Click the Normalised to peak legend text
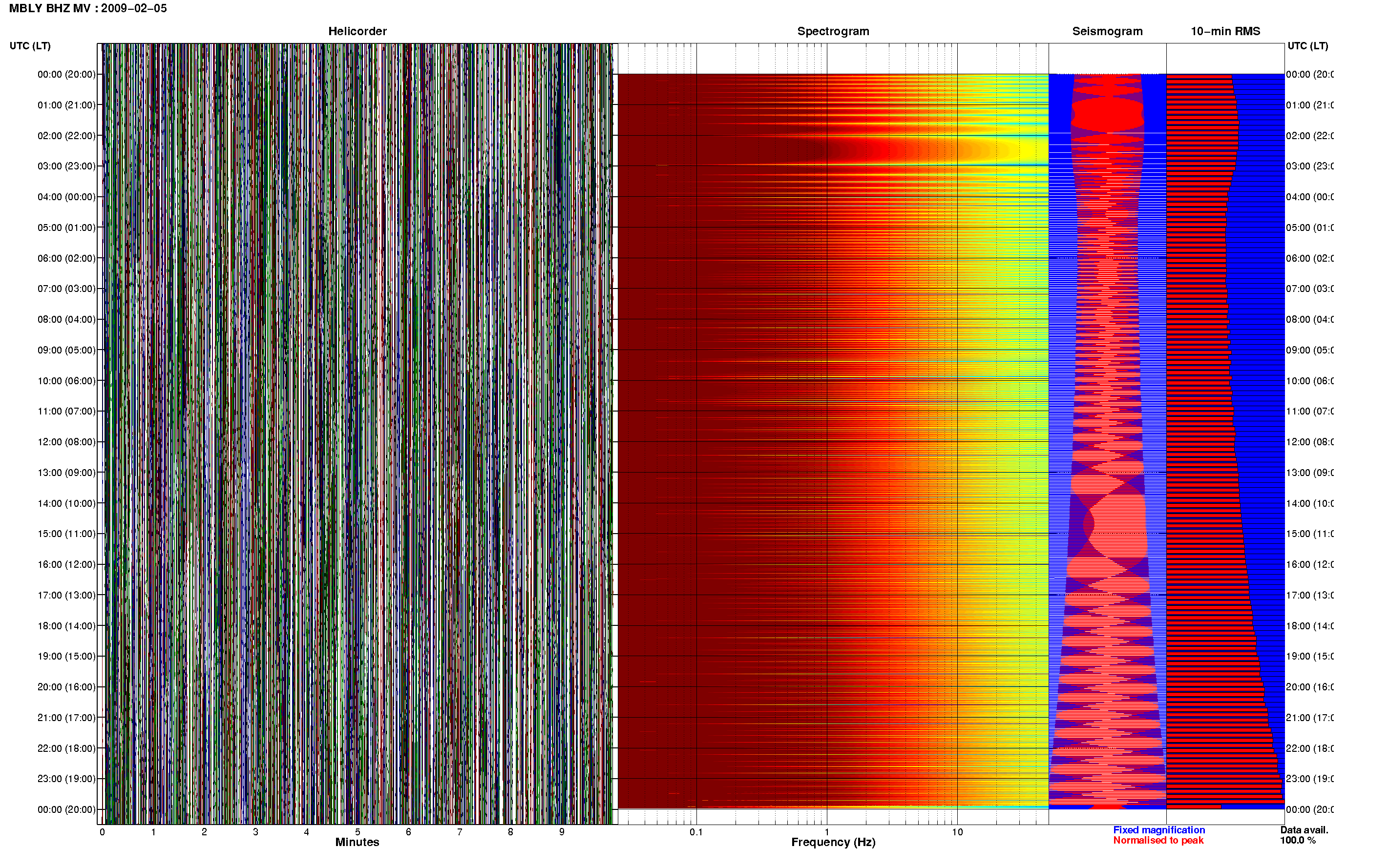This screenshot has height=868, width=1389. click(x=1158, y=841)
